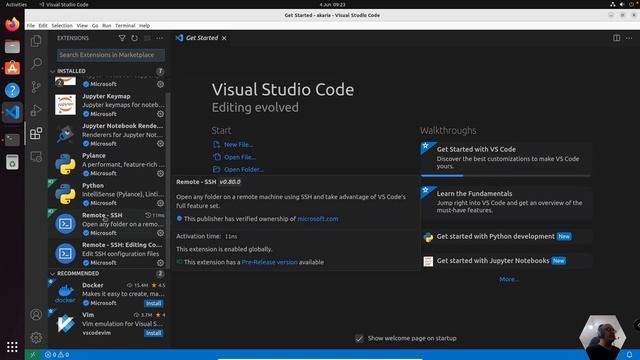640x360 pixels.
Task: Open the Explorer view in activity bar
Action: 36,41
